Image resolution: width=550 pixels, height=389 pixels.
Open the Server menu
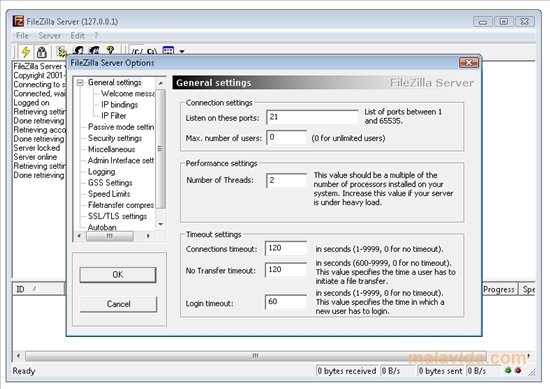pyautogui.click(x=49, y=36)
